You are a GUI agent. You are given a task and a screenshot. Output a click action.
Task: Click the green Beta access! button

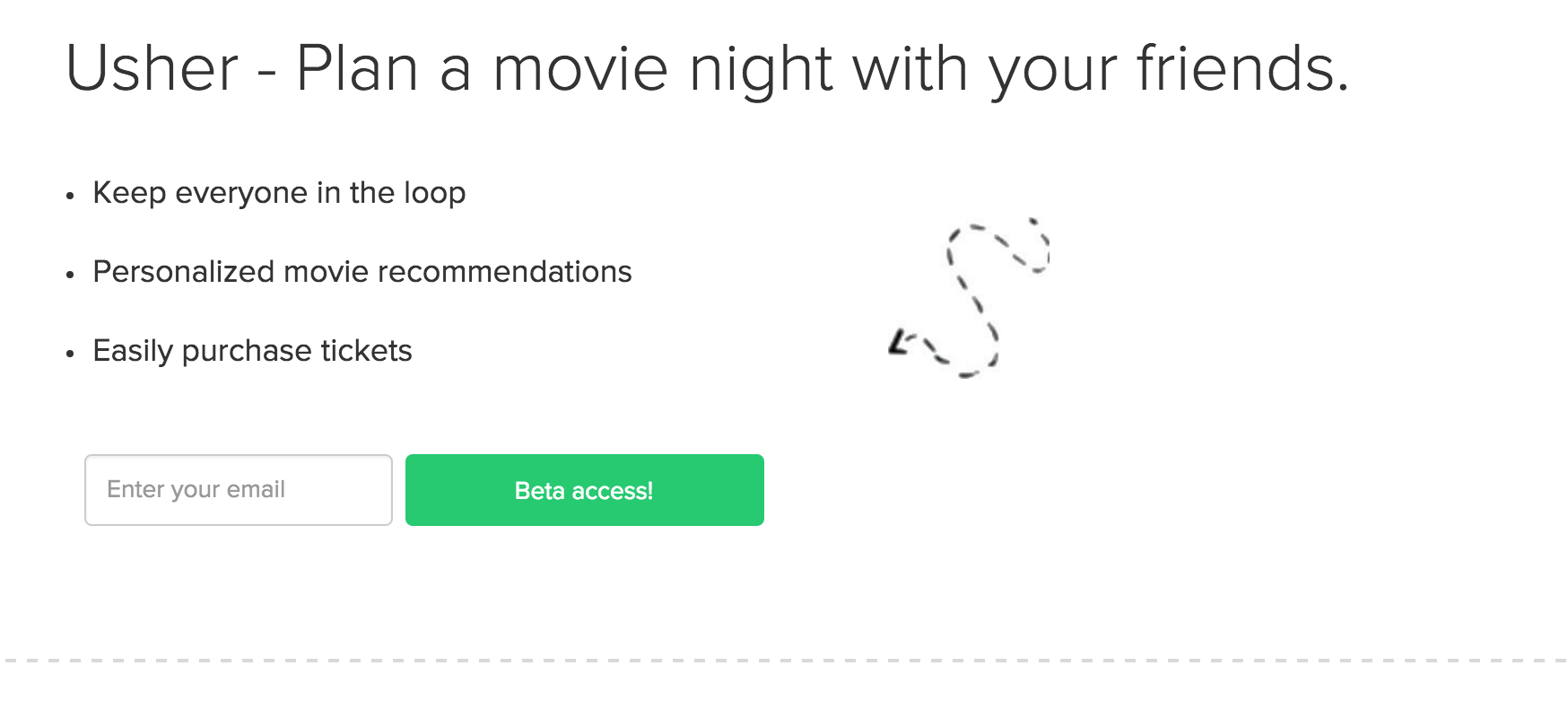pos(584,490)
